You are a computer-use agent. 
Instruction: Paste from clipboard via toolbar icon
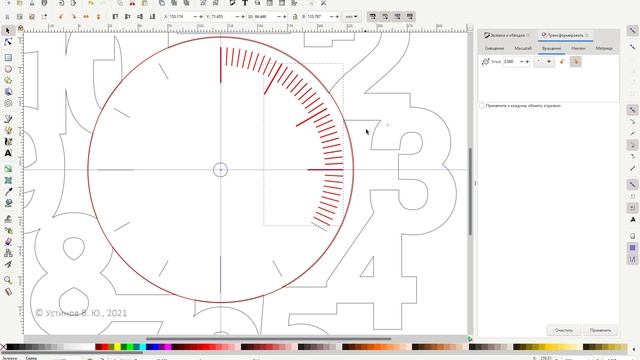click(x=144, y=3)
